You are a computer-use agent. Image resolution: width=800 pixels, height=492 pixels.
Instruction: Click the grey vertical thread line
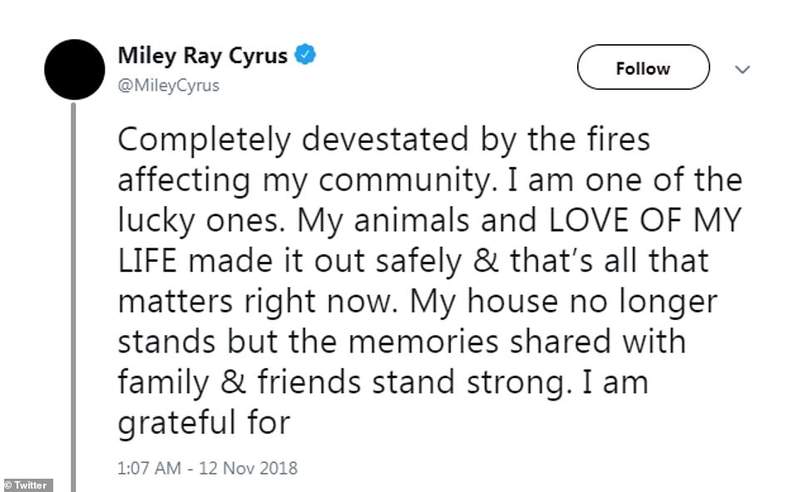point(72,300)
